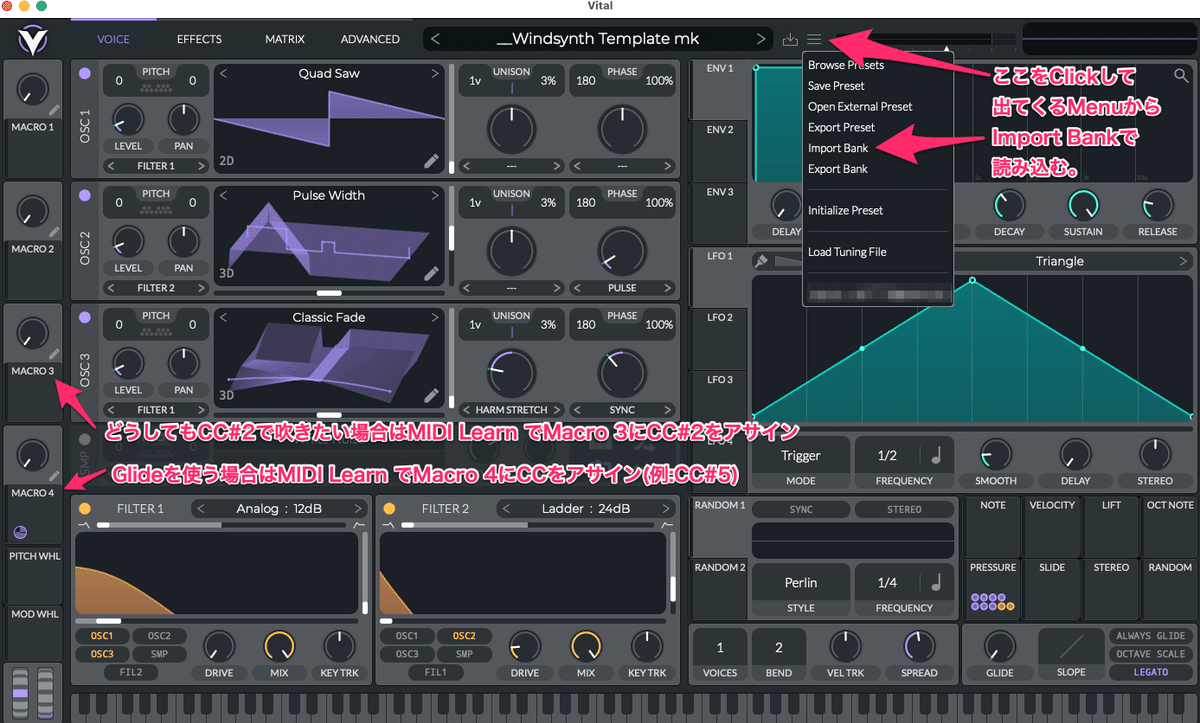Click the LFO 1 1/2 frequency field
This screenshot has height=723, width=1200.
point(887,456)
